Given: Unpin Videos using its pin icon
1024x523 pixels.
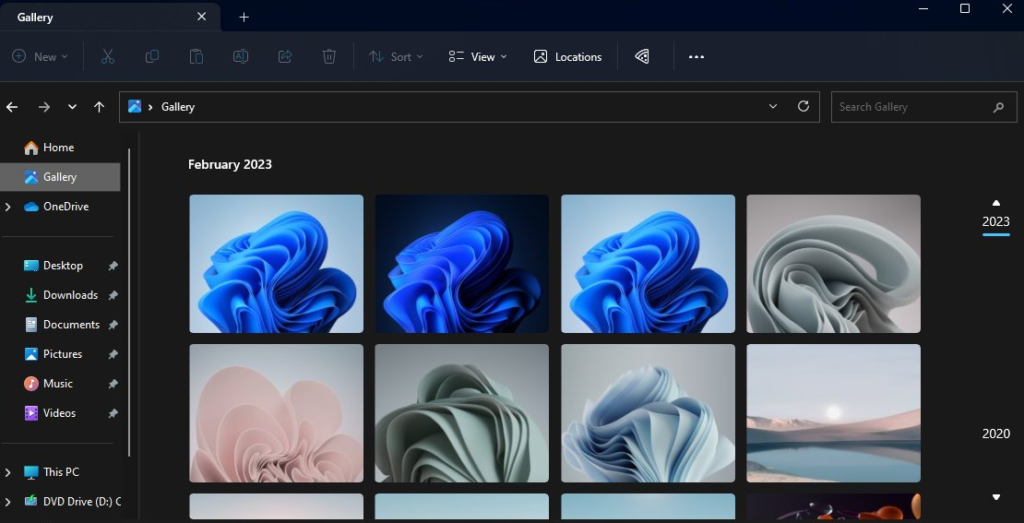Looking at the screenshot, I should tap(113, 413).
